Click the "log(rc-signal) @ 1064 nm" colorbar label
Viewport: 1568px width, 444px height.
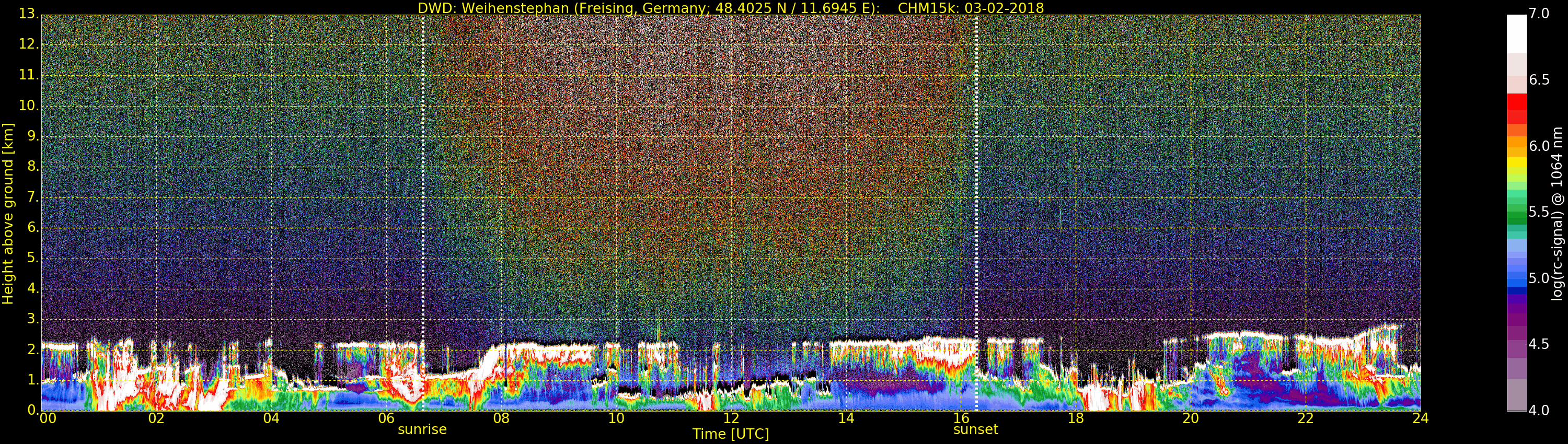[1557, 214]
